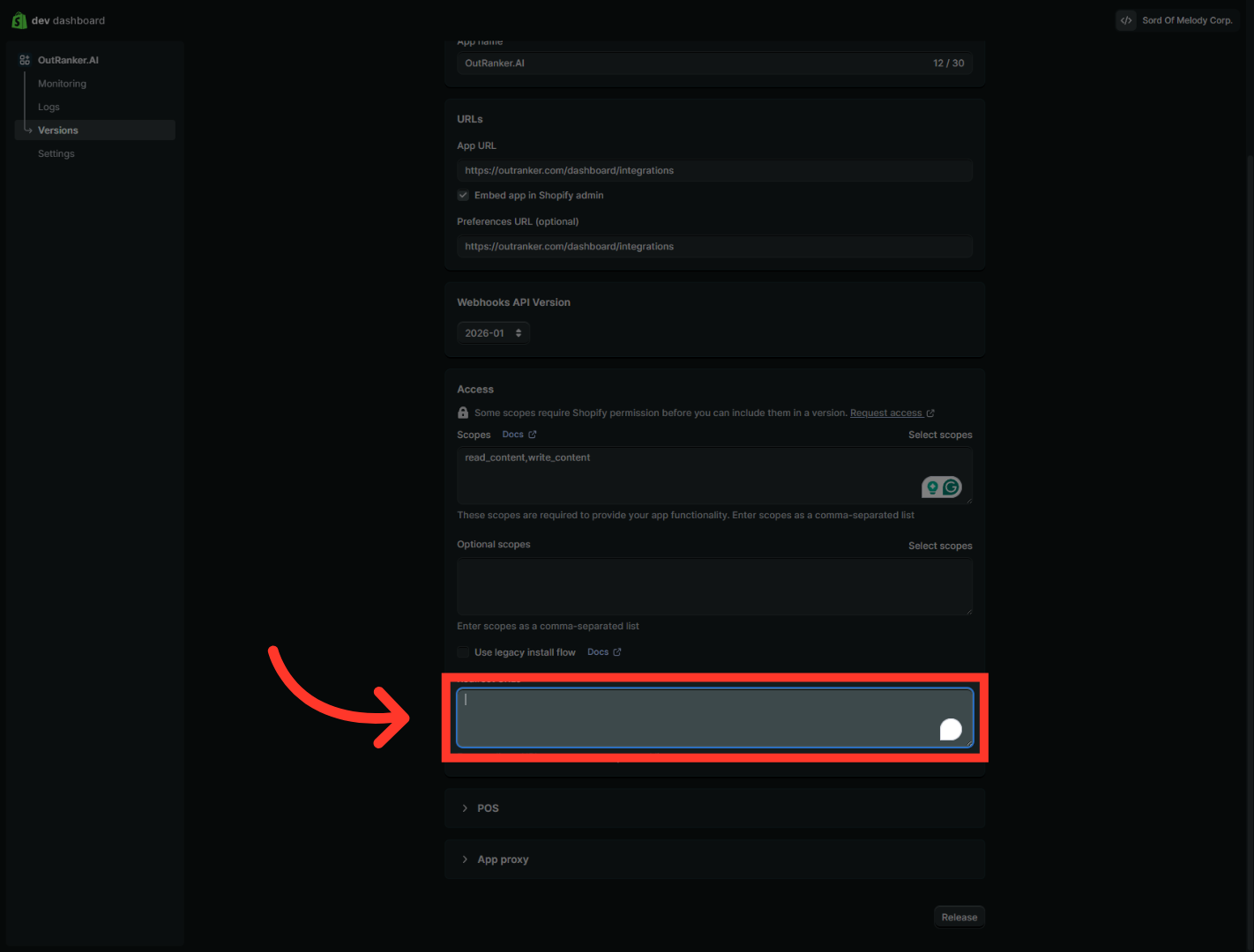This screenshot has width=1254, height=952.
Task: Focus the App name field OutRanker.AI
Action: (714, 63)
